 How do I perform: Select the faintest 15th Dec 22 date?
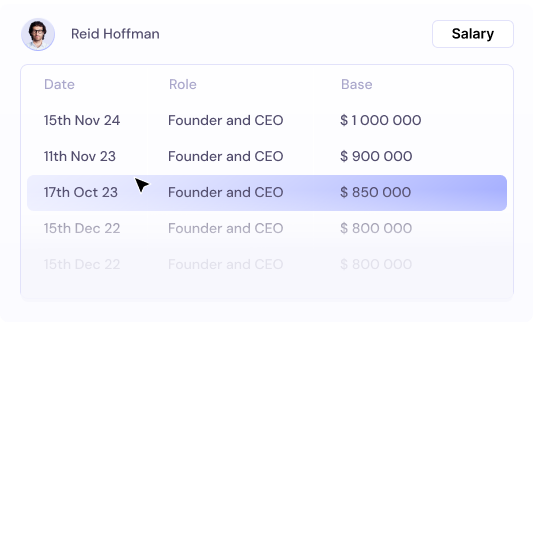click(82, 264)
